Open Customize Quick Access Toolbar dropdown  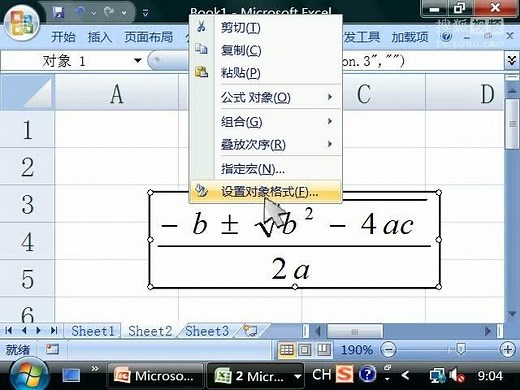pos(146,13)
